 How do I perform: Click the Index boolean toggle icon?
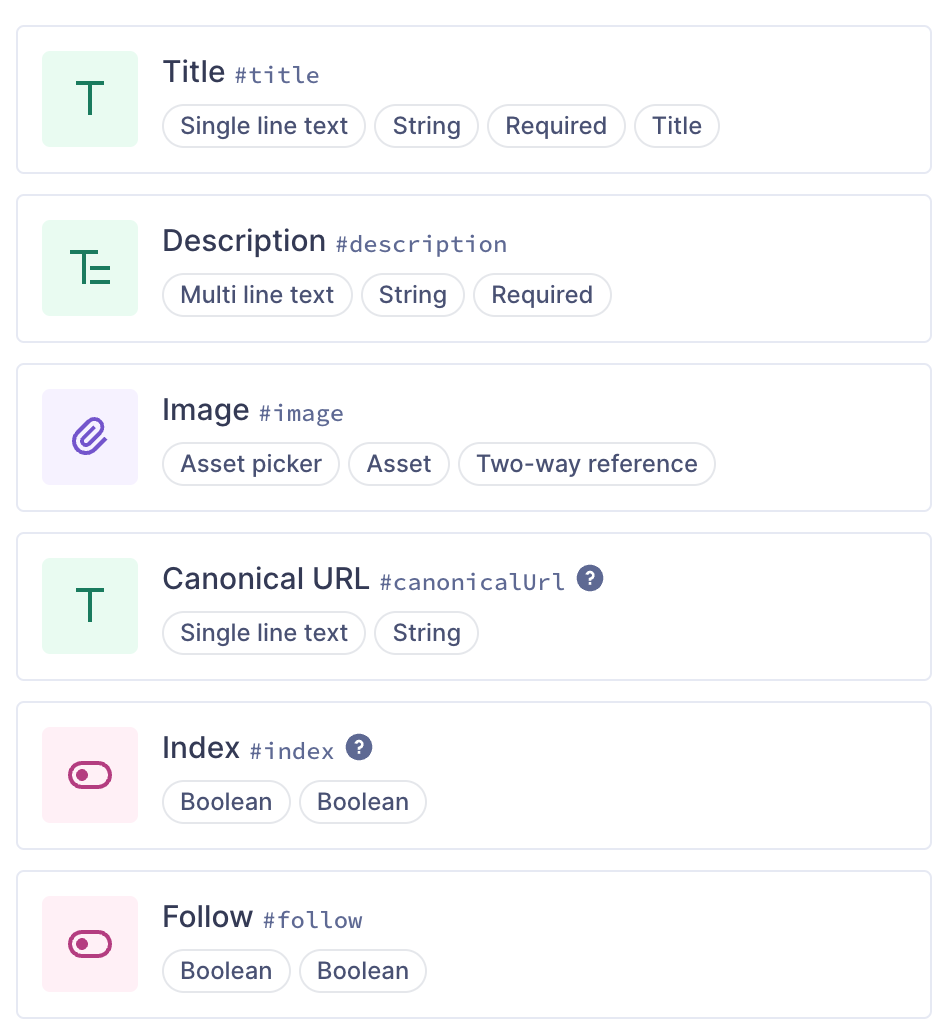click(x=90, y=775)
